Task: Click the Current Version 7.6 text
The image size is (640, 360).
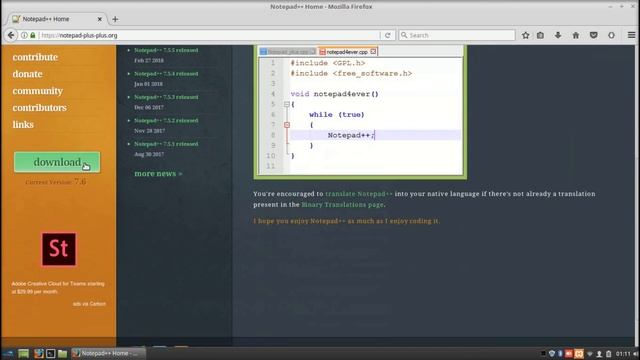Action: tap(56, 182)
